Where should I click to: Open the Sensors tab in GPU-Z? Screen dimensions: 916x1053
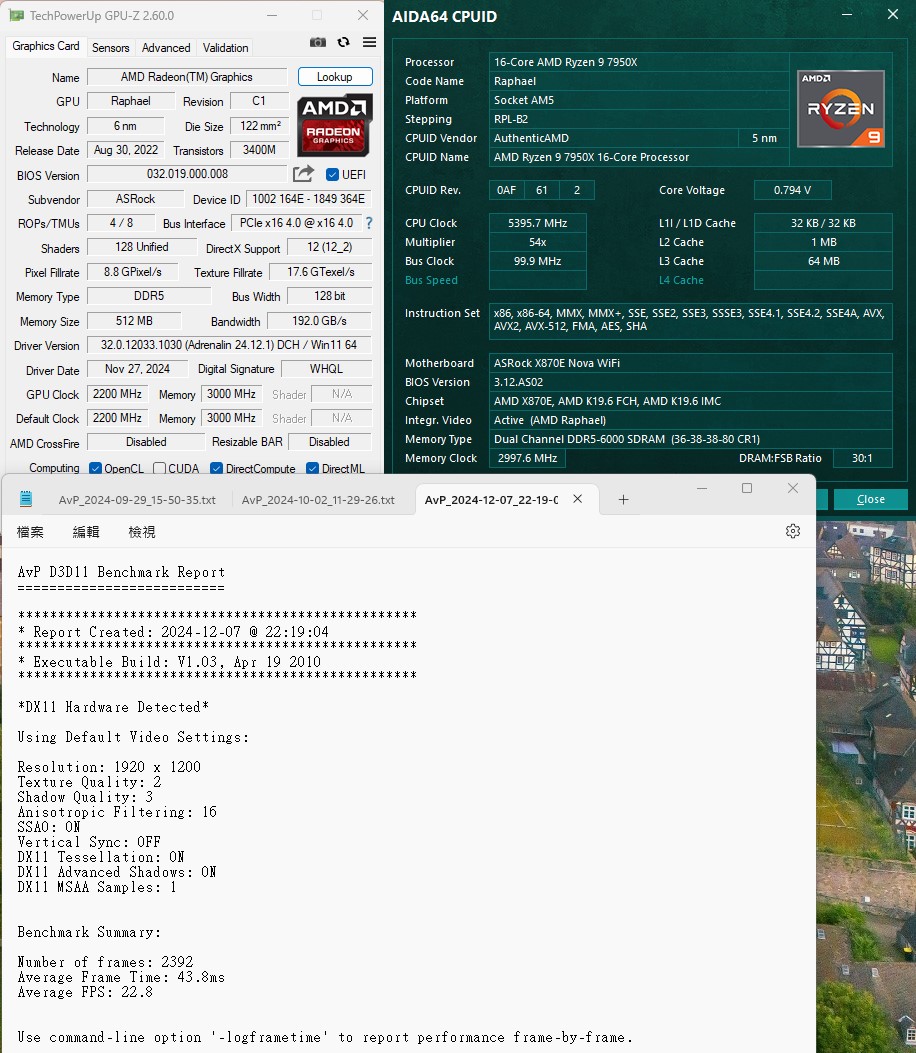[111, 48]
